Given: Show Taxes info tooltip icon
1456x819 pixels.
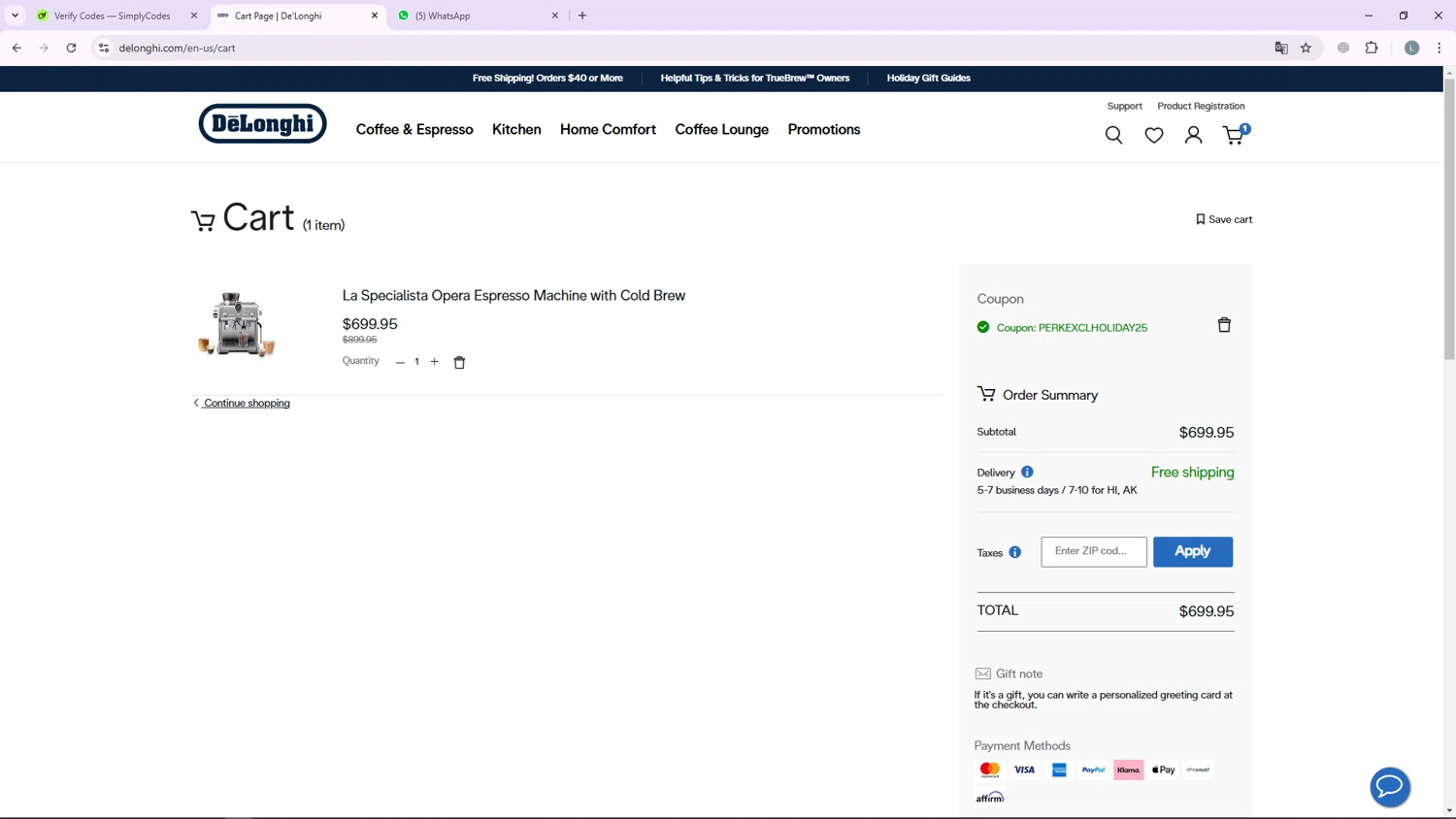Looking at the screenshot, I should click(1014, 552).
